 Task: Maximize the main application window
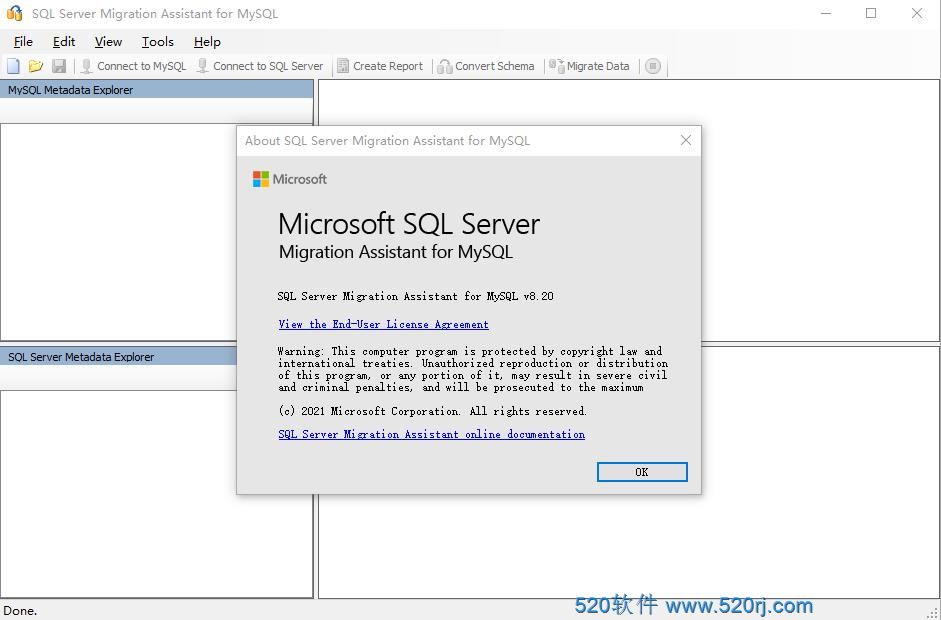pos(871,13)
